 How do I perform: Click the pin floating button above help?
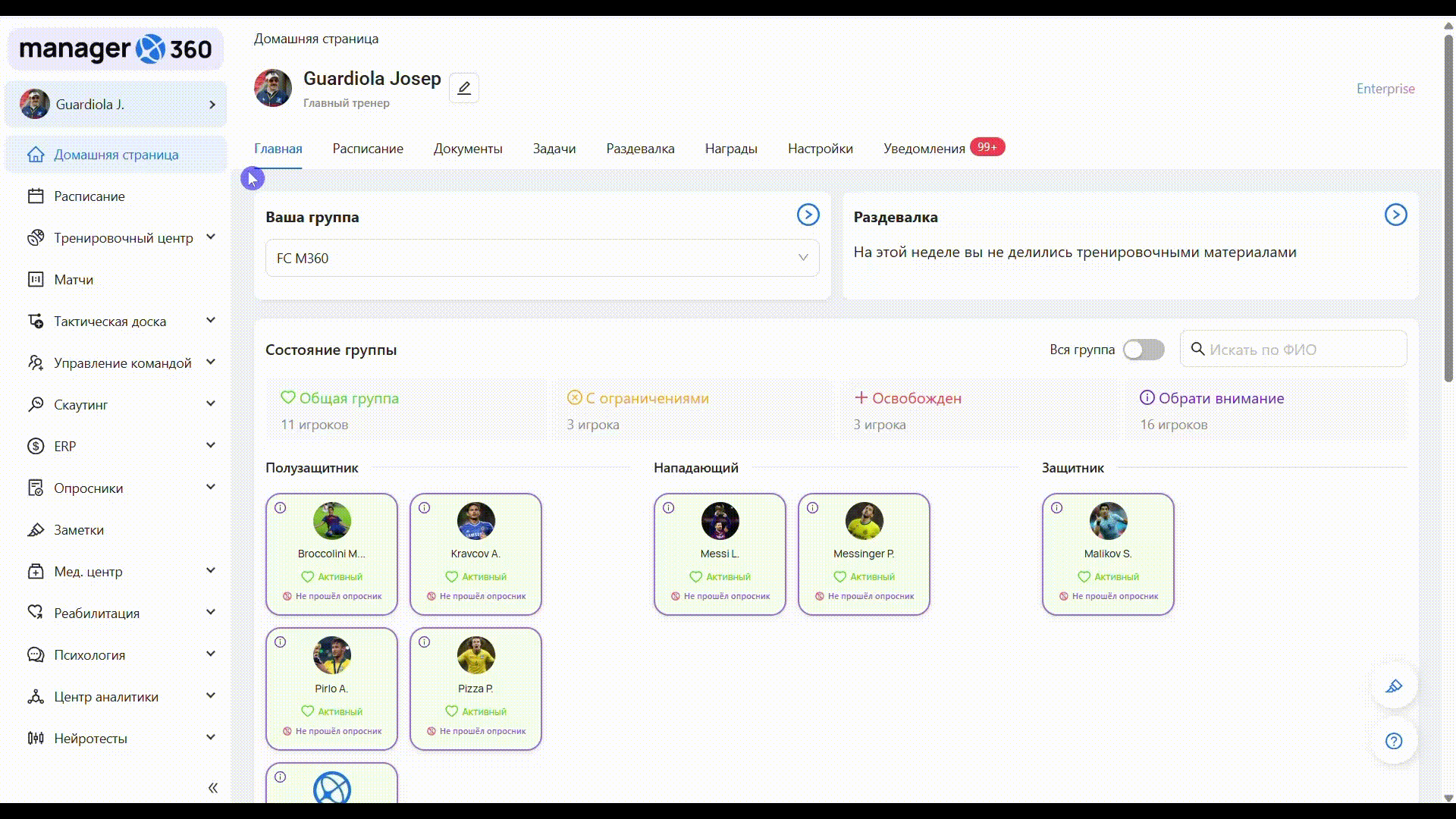[1394, 686]
